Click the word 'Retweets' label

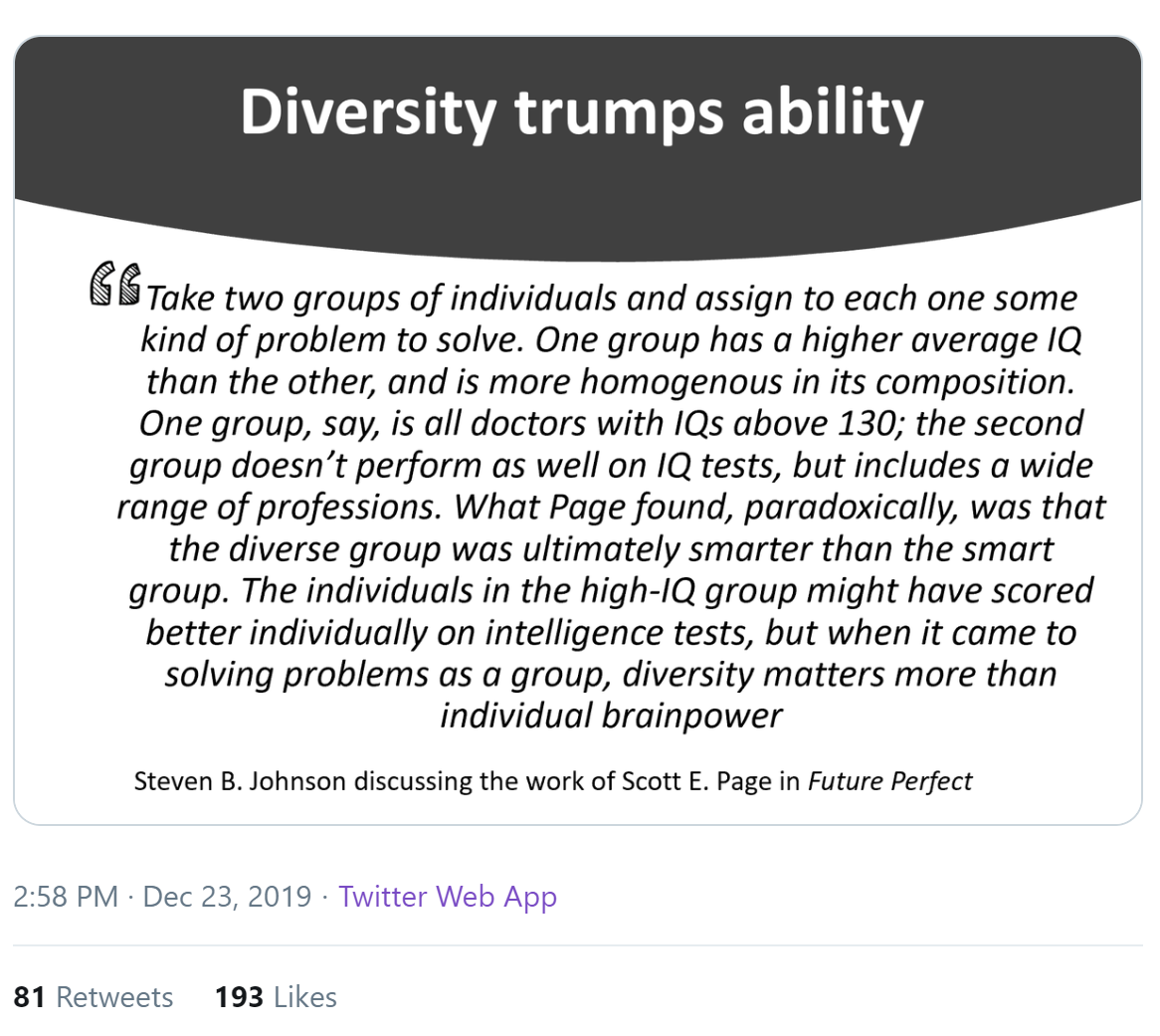114,997
